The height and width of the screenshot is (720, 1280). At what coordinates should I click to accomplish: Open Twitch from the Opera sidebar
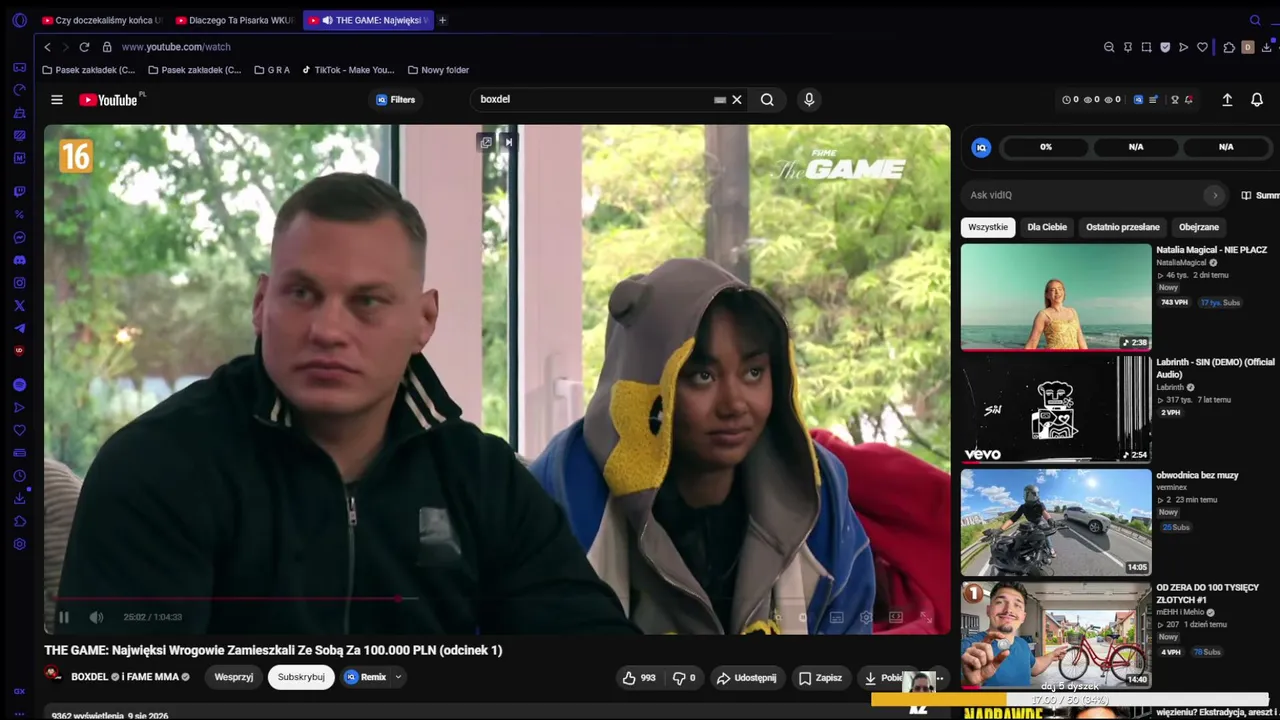tap(19, 191)
